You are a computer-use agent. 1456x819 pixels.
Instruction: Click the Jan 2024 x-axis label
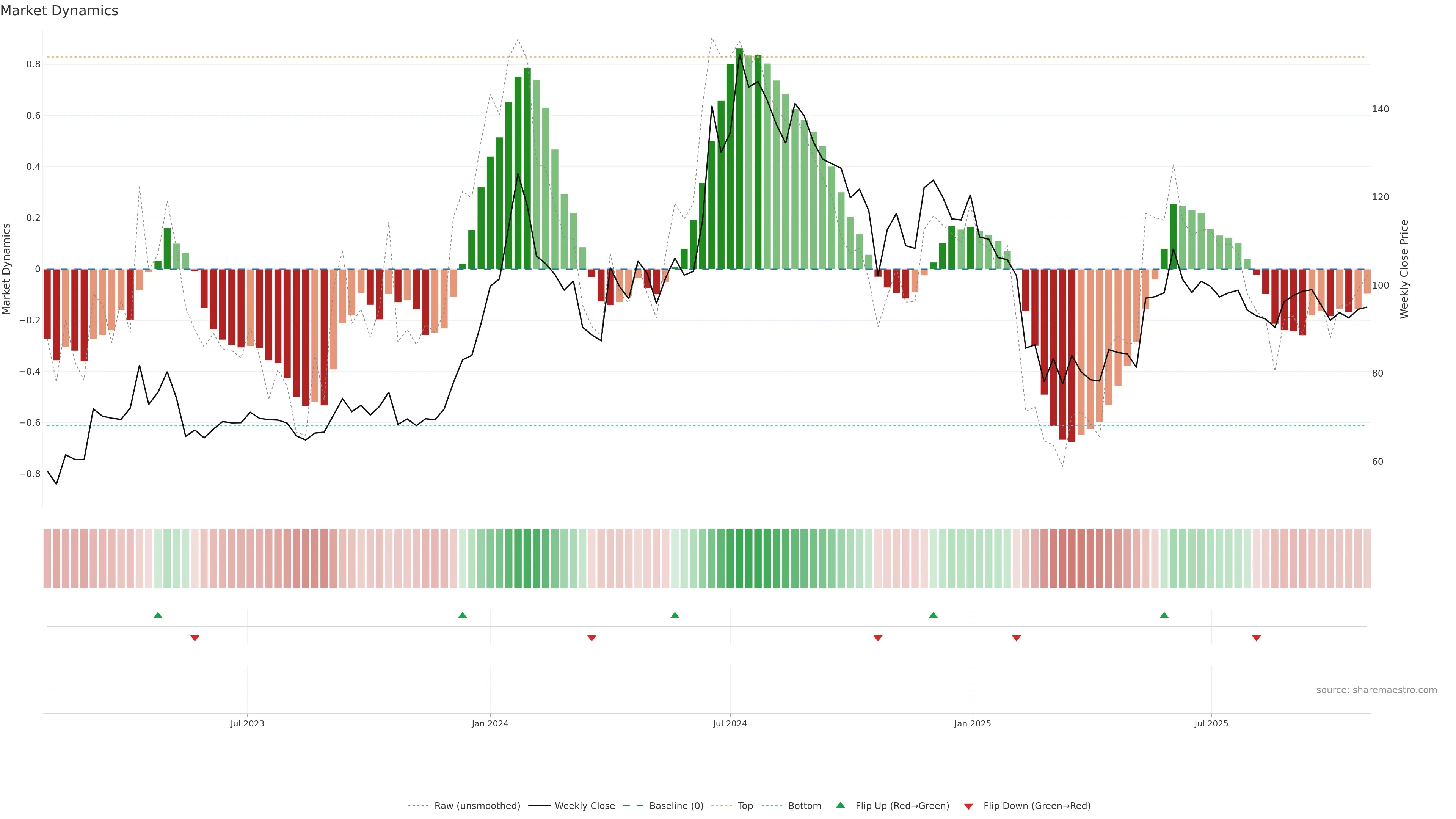click(490, 723)
